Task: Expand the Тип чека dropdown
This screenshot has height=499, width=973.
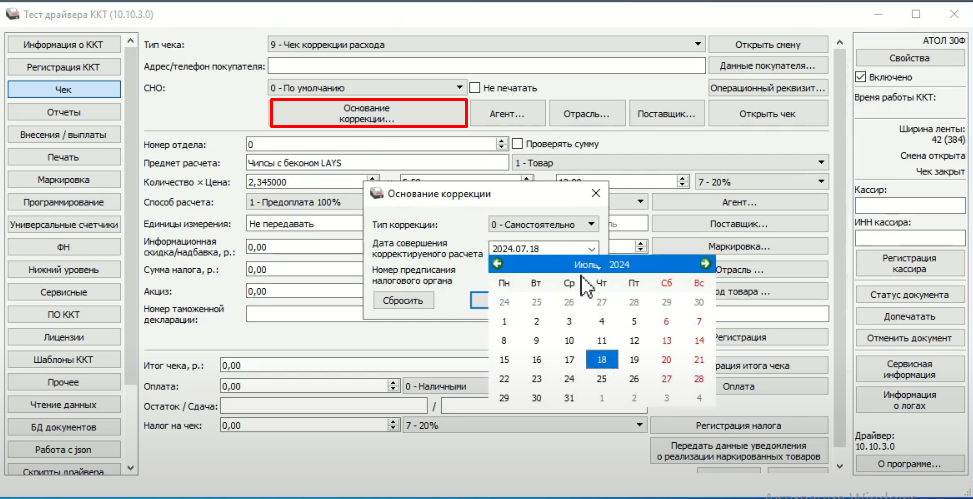Action: [x=698, y=45]
